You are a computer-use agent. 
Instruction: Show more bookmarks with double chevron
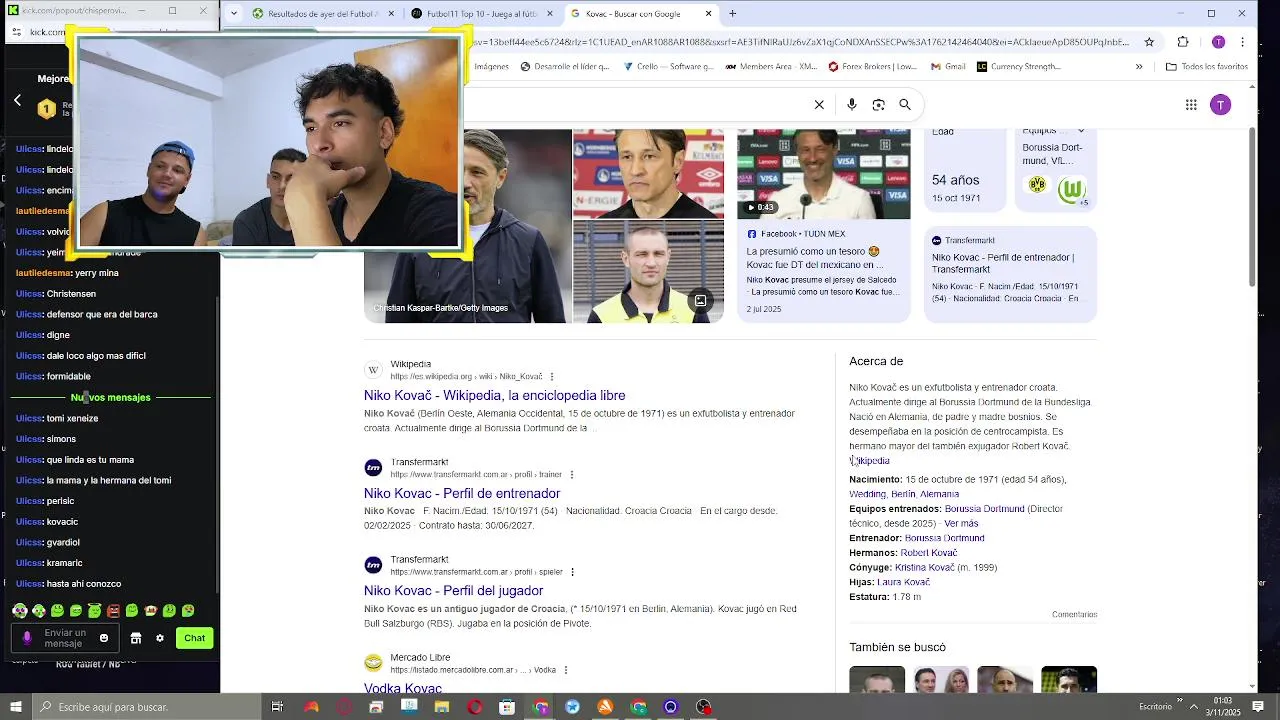[1138, 67]
